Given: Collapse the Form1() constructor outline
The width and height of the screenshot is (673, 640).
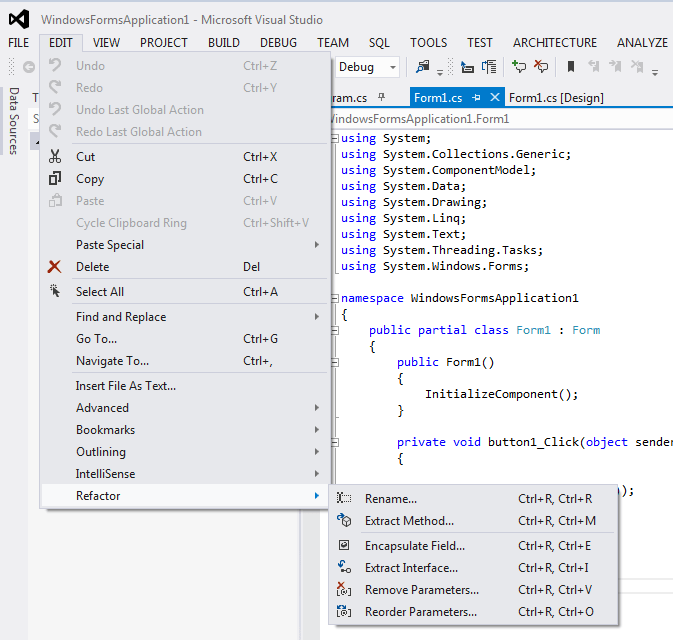Looking at the screenshot, I should tap(335, 362).
